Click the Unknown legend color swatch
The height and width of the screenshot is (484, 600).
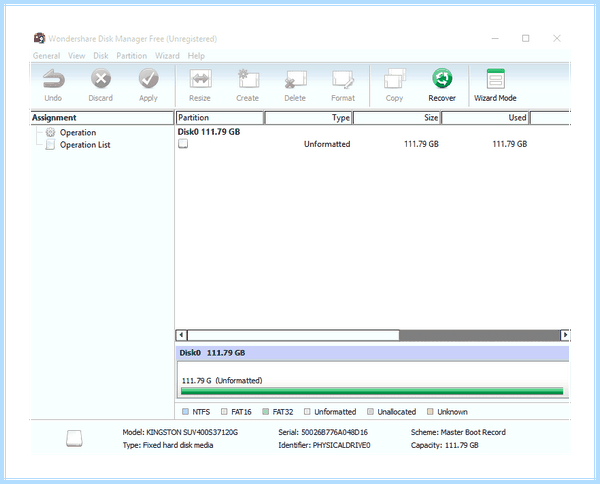430,412
